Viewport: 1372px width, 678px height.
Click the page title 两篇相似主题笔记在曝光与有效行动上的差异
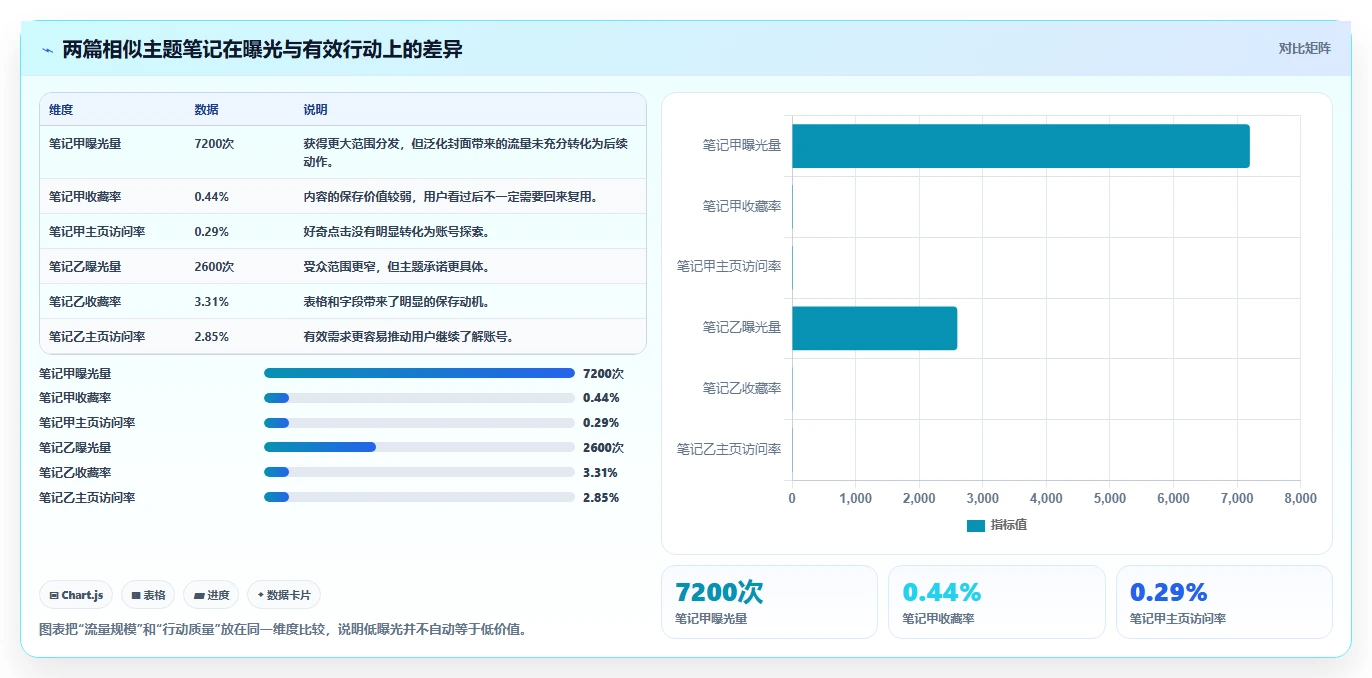coord(262,49)
